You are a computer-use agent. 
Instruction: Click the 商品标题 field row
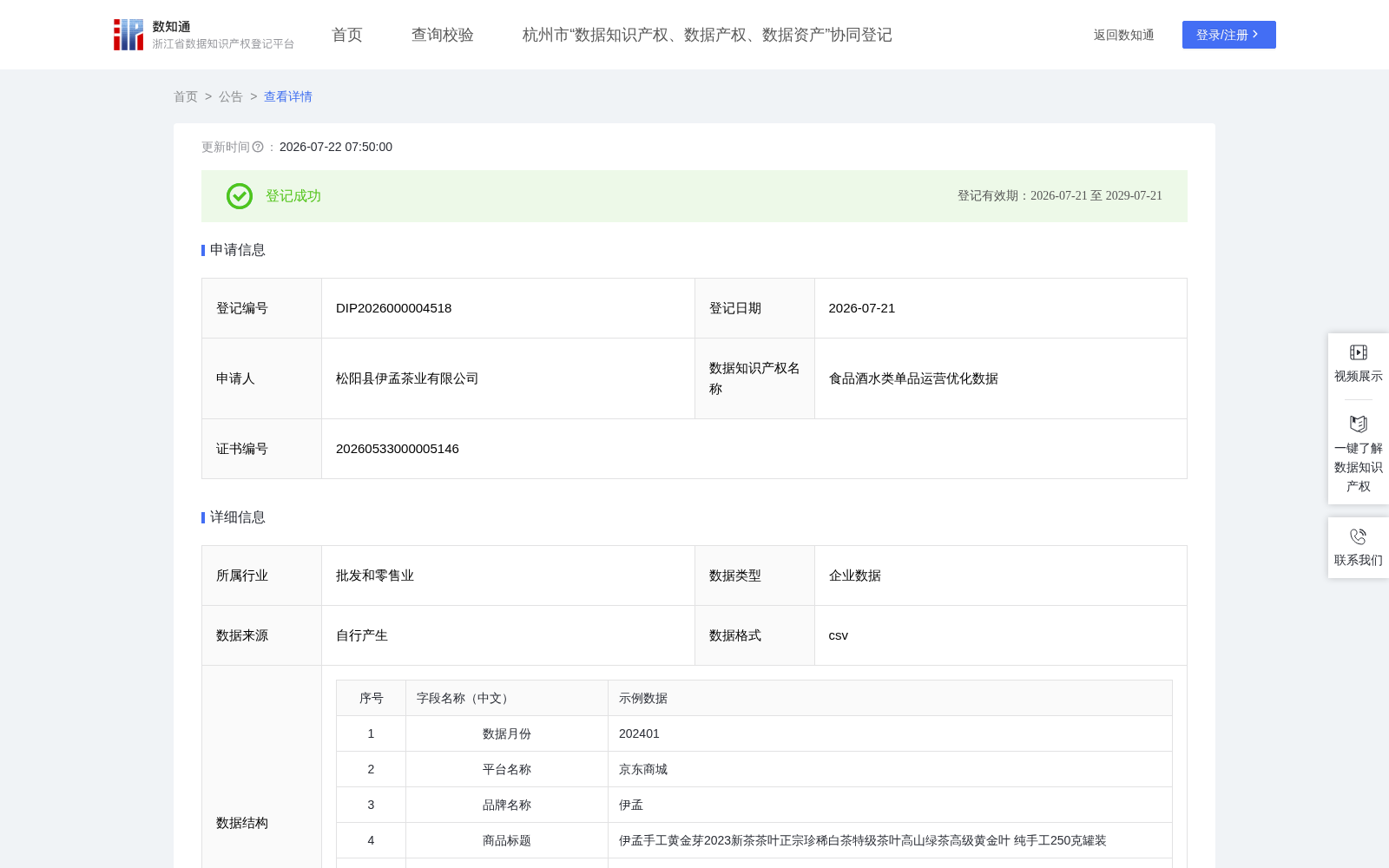[x=754, y=840]
